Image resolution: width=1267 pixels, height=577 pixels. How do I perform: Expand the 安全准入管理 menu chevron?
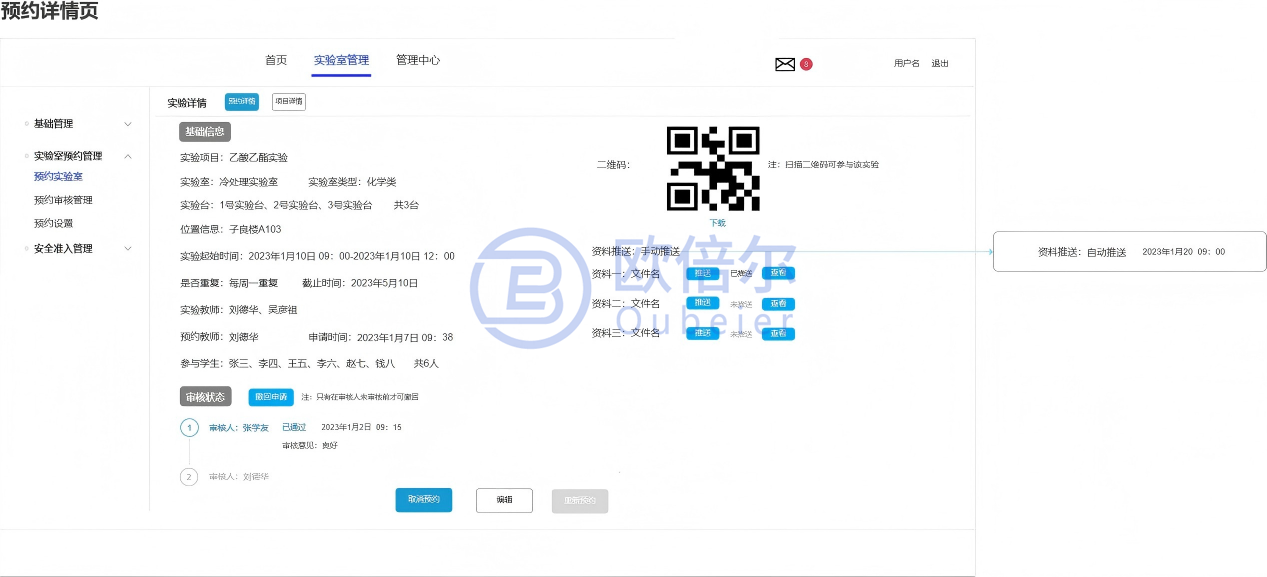pyautogui.click(x=127, y=249)
